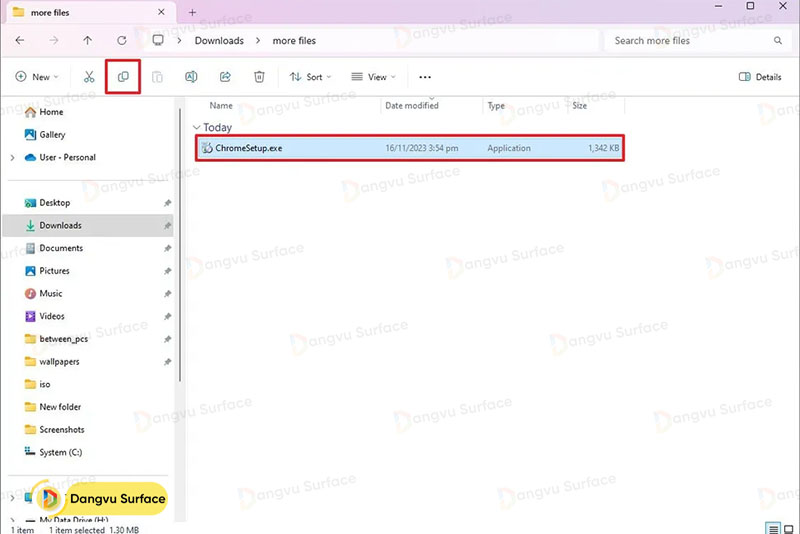Open Music in the sidebar
Screen dimensions: 800x534
click(x=51, y=293)
